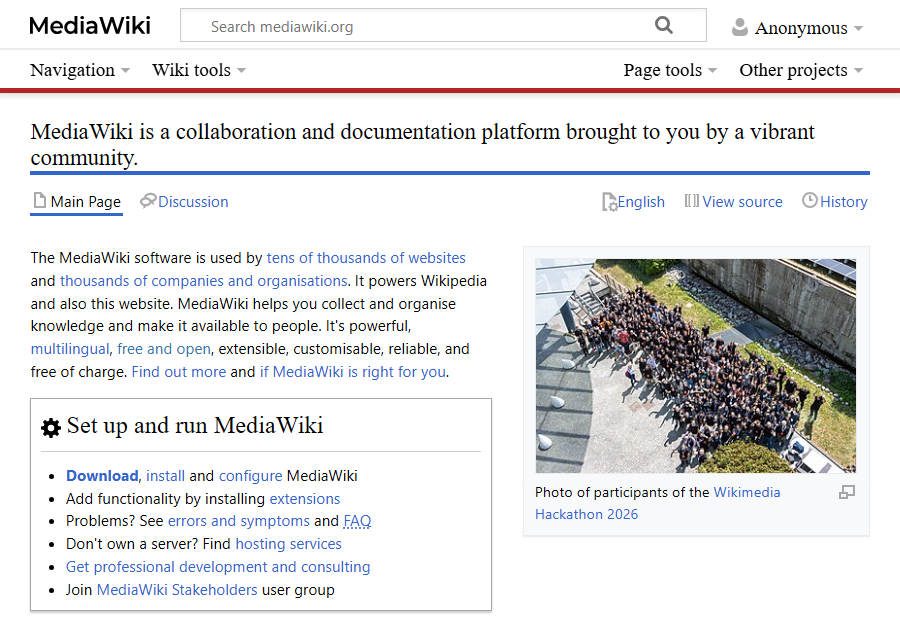Viewport: 900px width, 620px height.
Task: Follow the configure link
Action: point(250,476)
